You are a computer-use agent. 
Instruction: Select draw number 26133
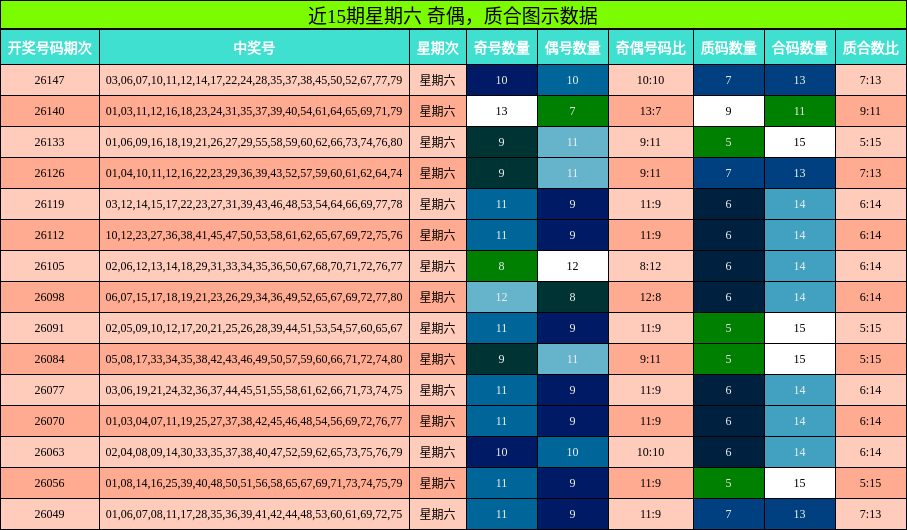(50, 142)
